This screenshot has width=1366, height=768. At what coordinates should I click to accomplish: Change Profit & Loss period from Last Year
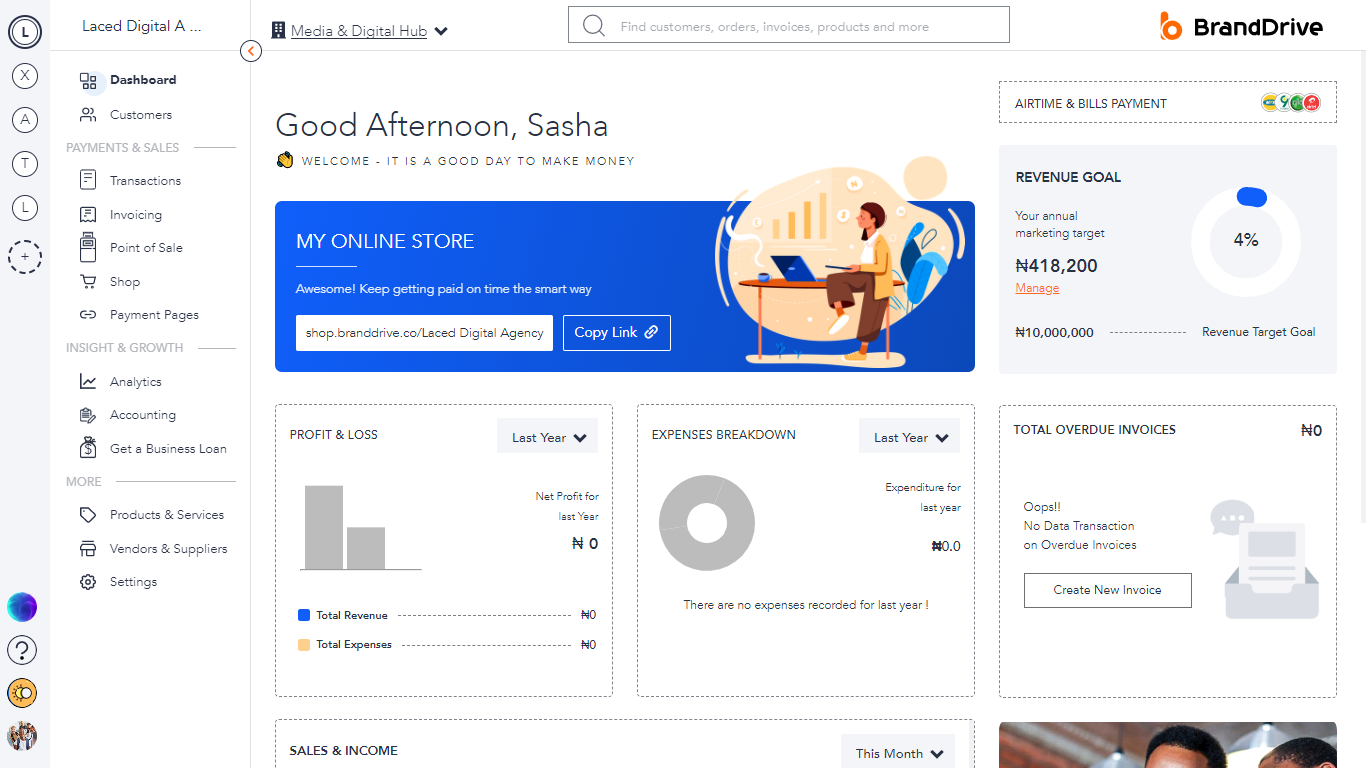coord(547,435)
